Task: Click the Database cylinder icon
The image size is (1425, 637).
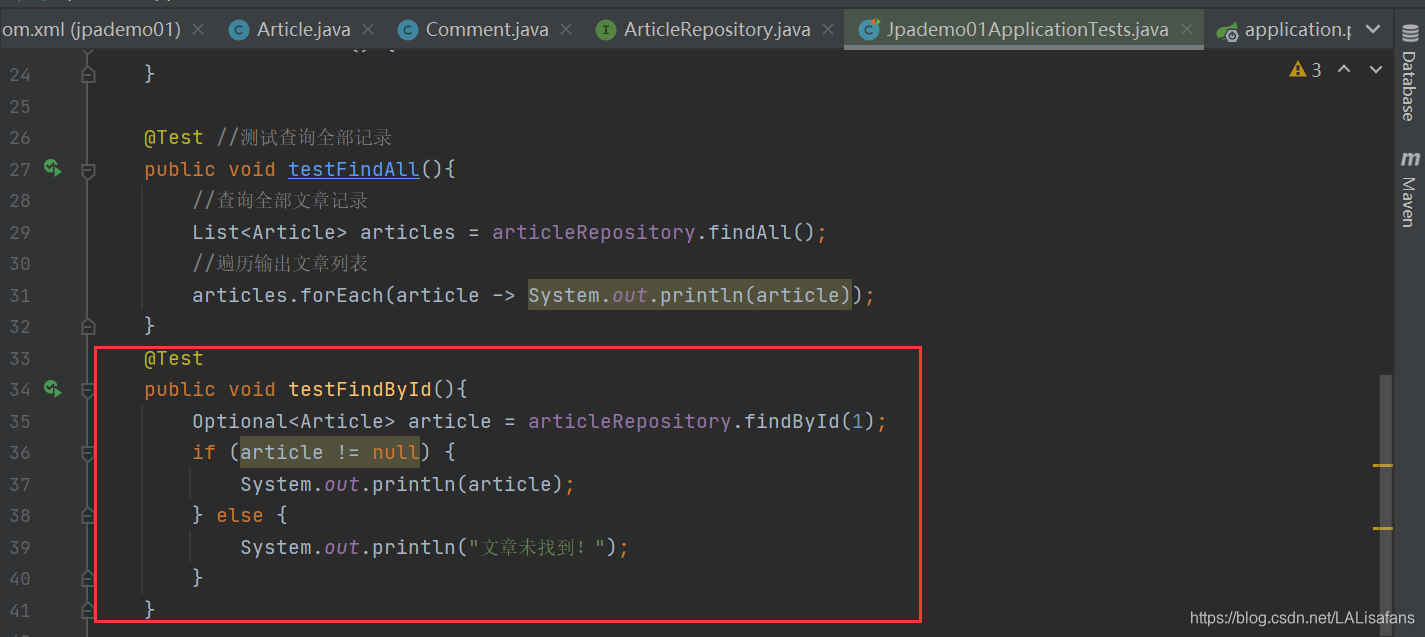Action: (x=1408, y=32)
